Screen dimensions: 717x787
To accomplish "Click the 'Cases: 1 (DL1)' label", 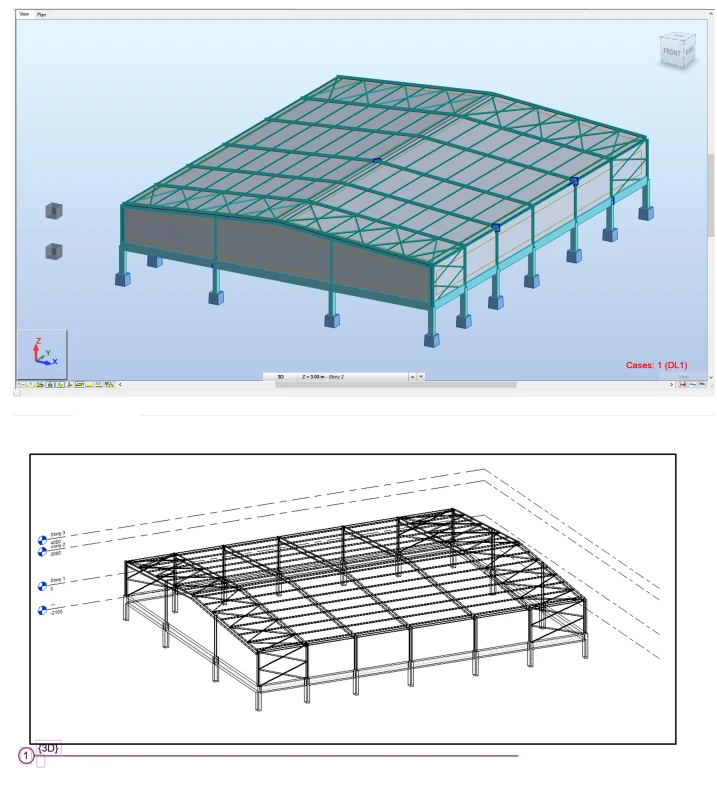I will pos(656,365).
